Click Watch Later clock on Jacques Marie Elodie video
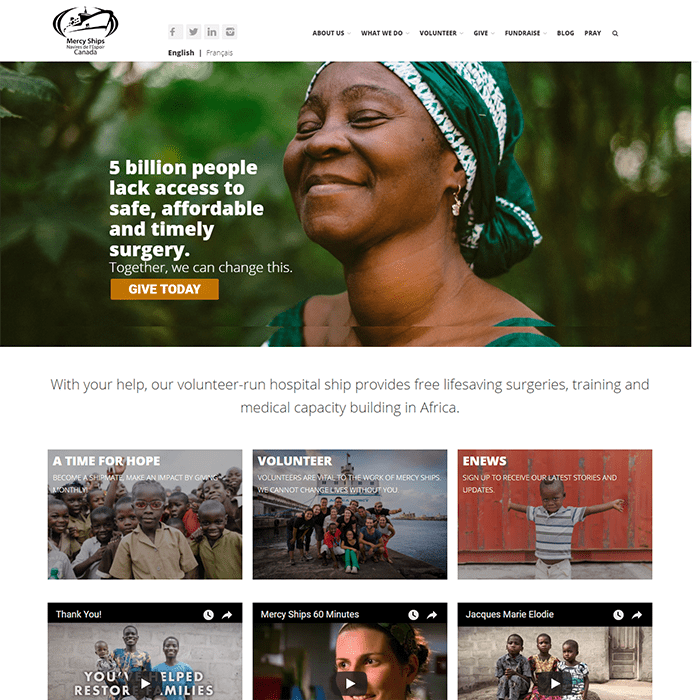The height and width of the screenshot is (700, 700). click(x=618, y=615)
